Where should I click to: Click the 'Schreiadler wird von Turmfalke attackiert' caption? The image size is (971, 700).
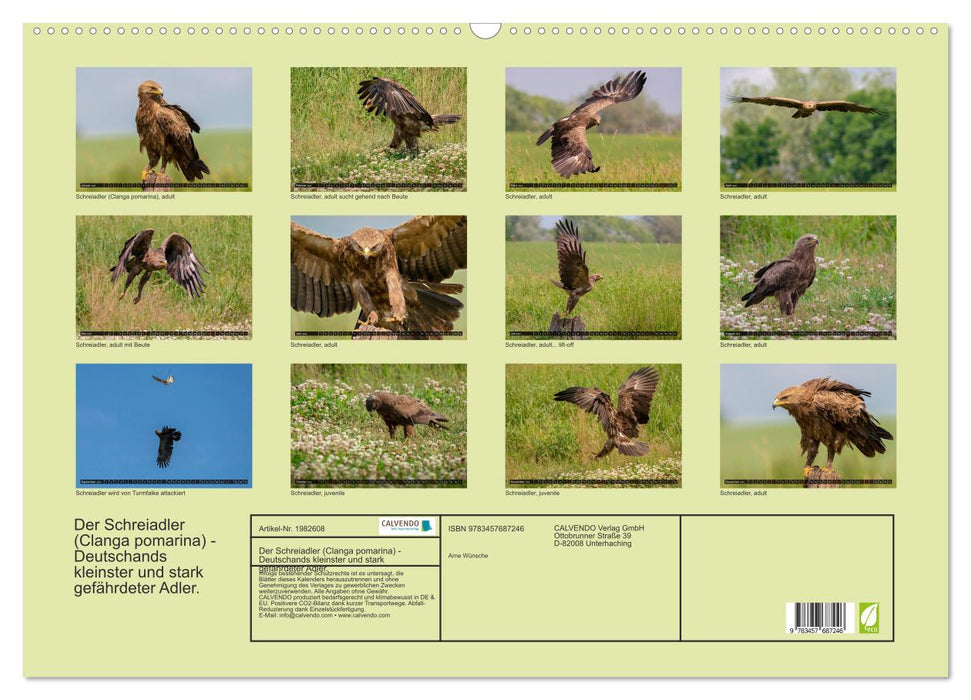130,493
